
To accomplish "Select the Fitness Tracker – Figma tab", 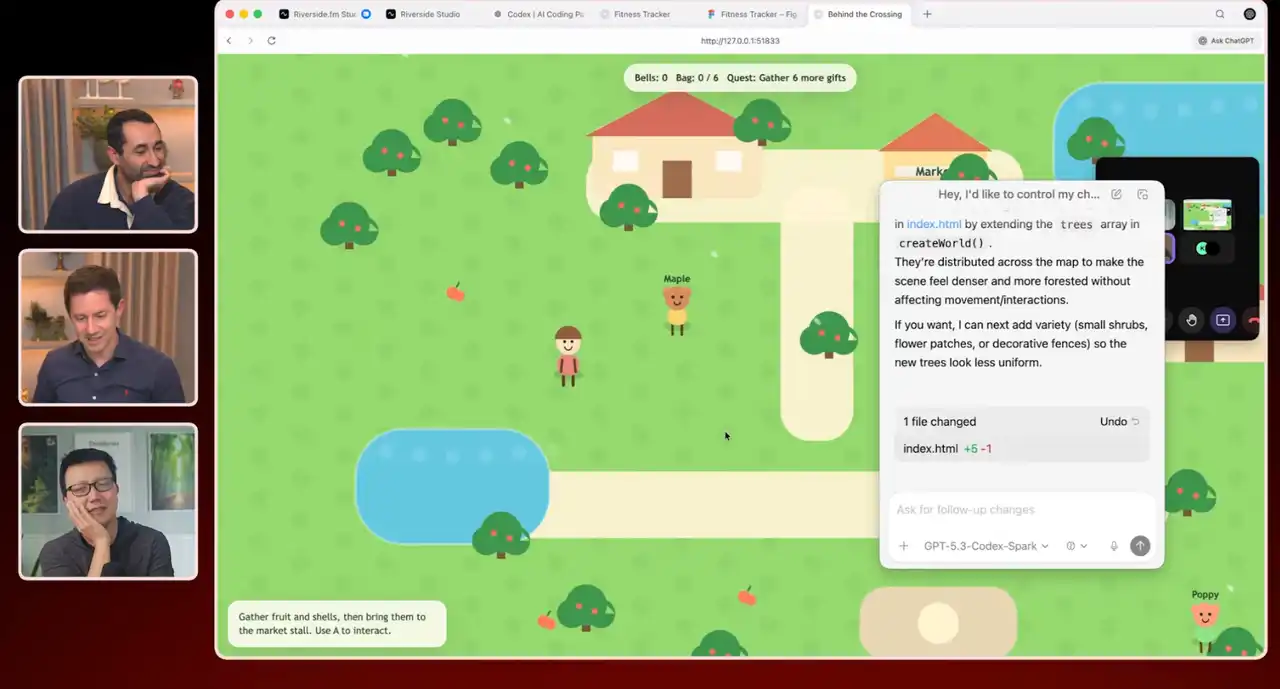I will pos(757,14).
